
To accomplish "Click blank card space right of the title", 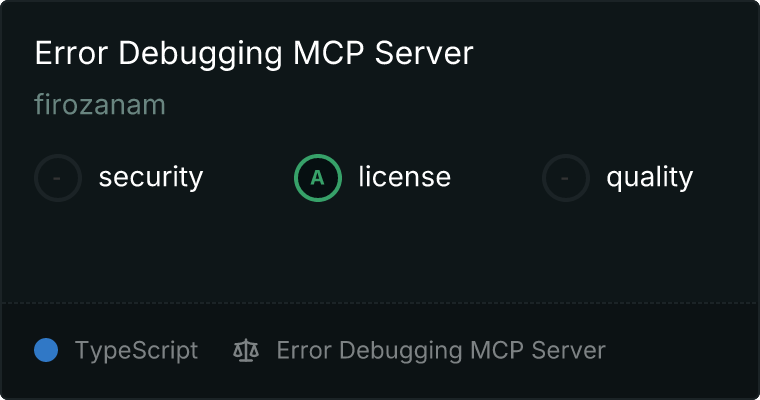I will 616,53.
